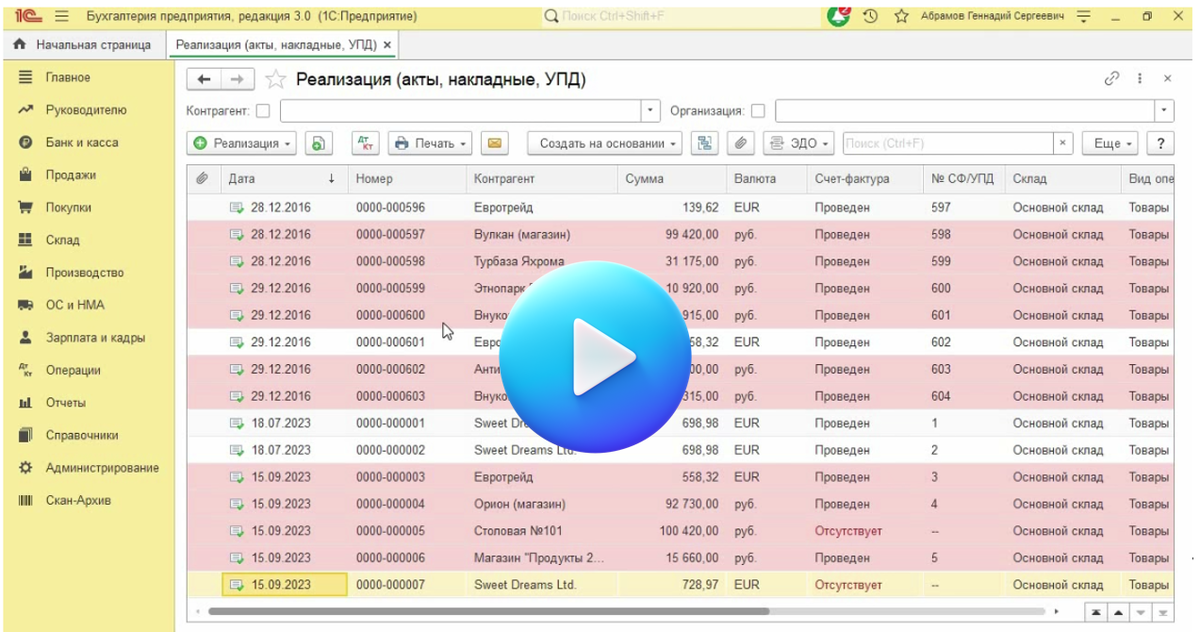The image size is (1200, 632).
Task: Click Отсутствует in Столовая №101 row
Action: (848, 531)
